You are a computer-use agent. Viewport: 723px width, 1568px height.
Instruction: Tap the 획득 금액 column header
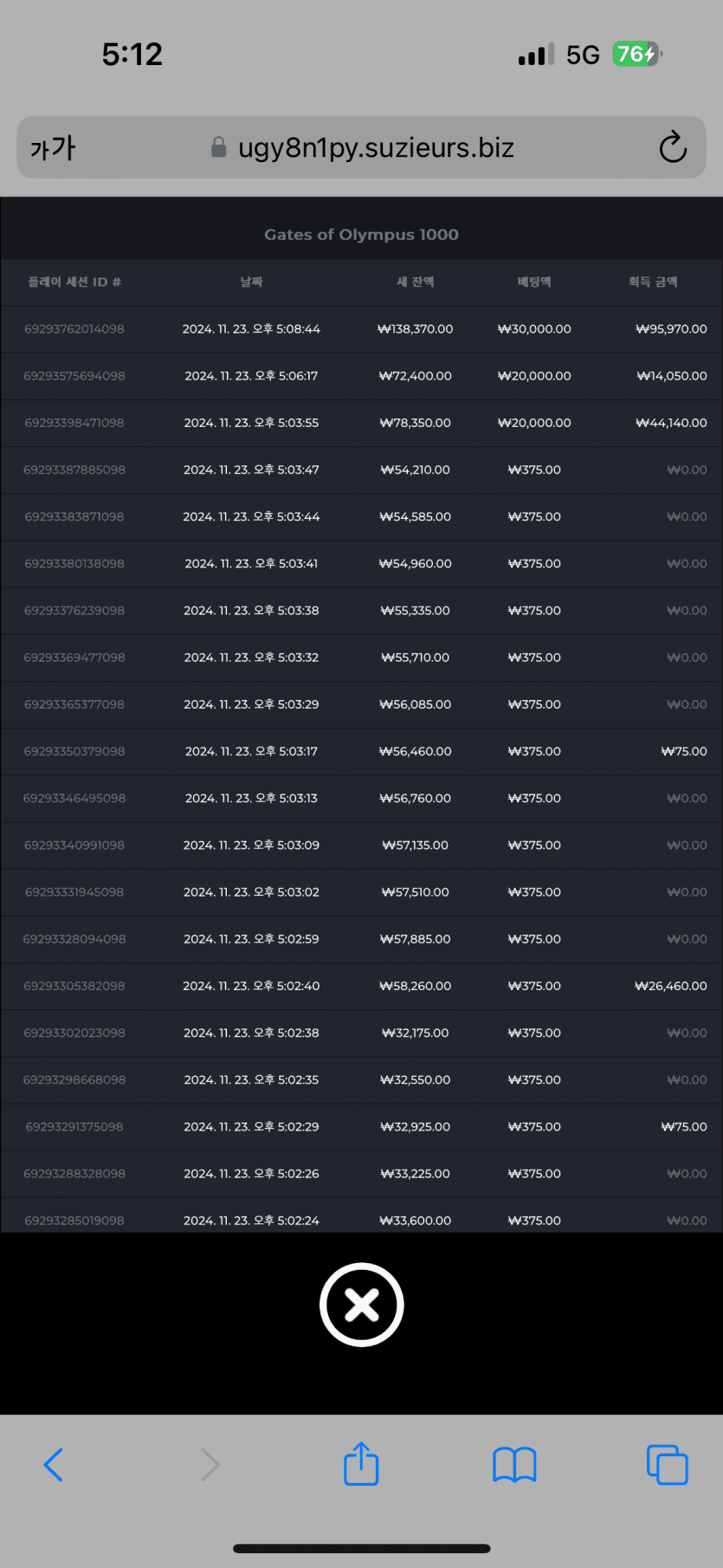click(653, 282)
